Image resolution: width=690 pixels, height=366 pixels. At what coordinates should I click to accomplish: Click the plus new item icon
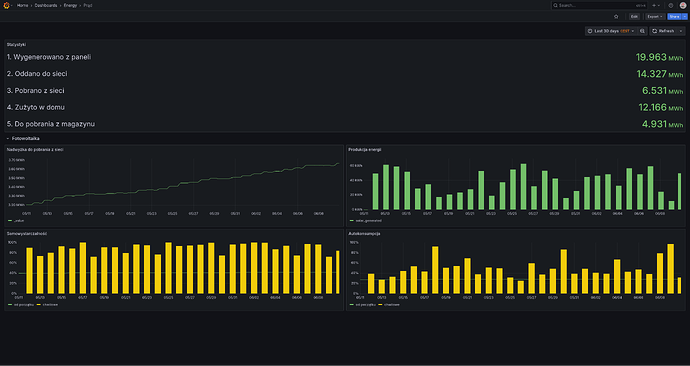[x=655, y=5]
